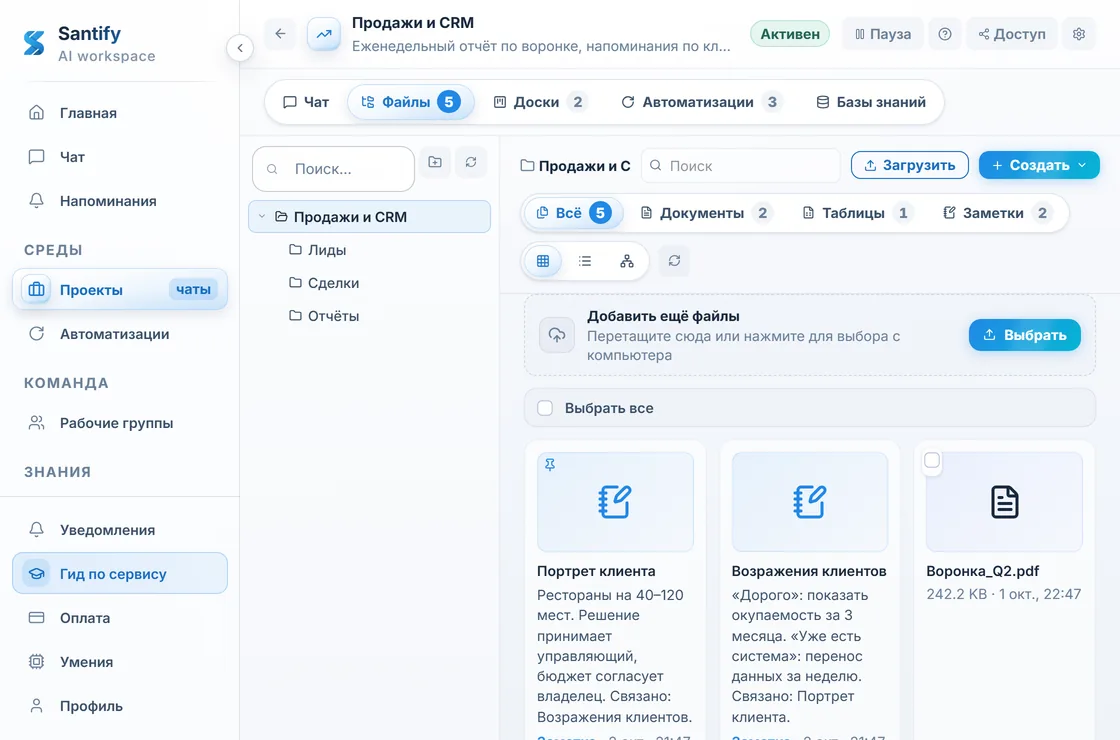Open Гид по сервису

pyautogui.click(x=119, y=574)
